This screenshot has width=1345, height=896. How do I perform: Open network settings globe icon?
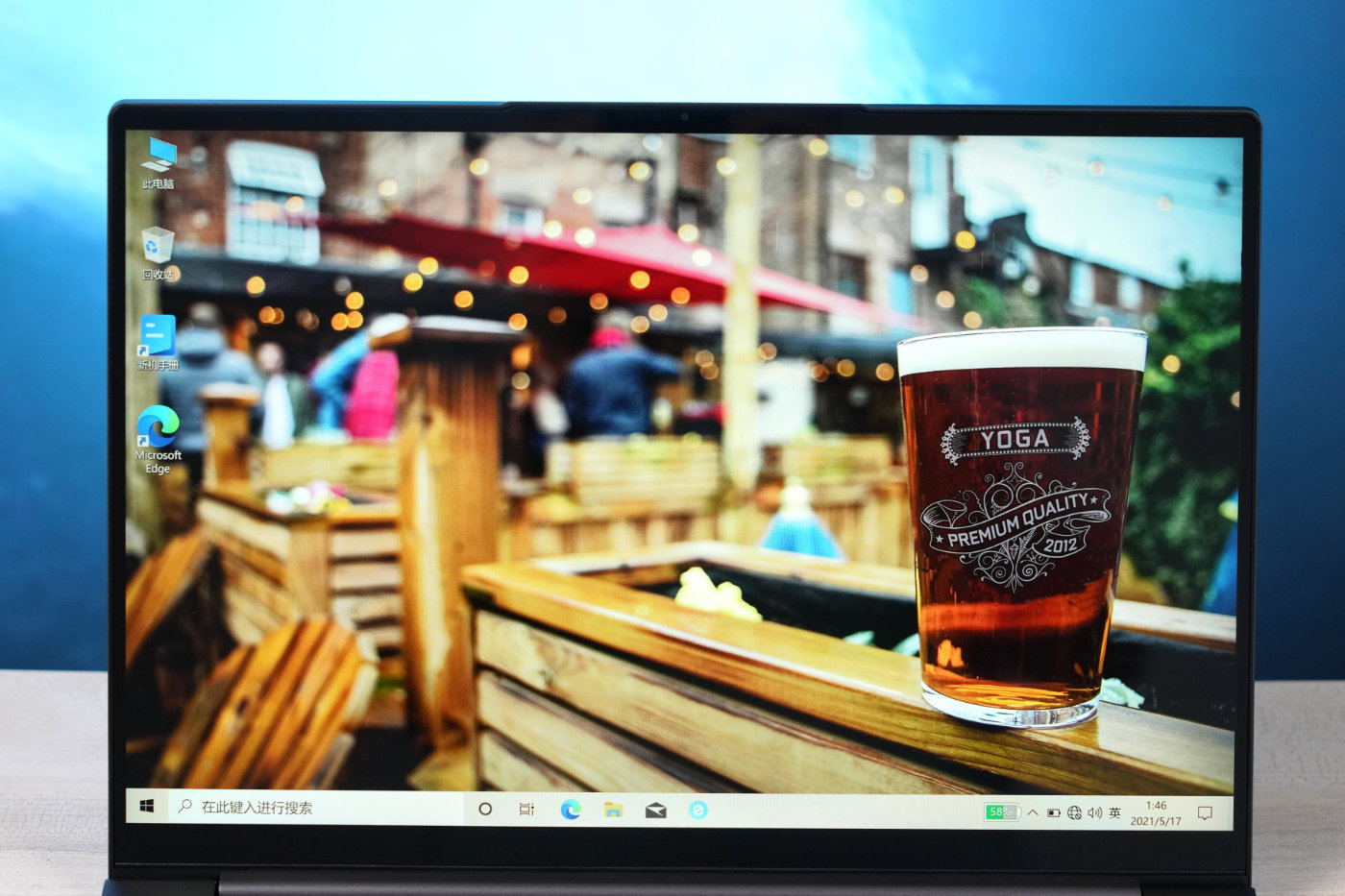point(1074,813)
